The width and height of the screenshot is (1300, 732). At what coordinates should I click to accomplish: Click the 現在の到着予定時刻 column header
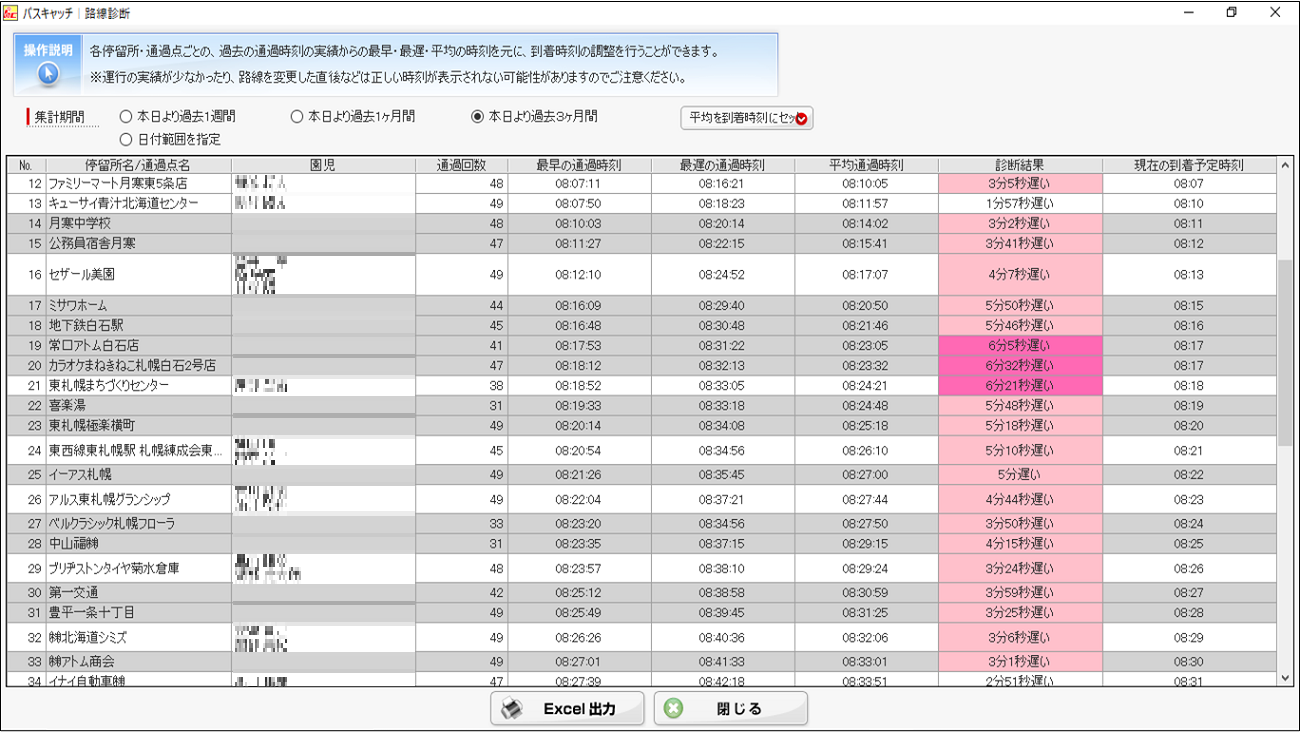coord(1189,165)
